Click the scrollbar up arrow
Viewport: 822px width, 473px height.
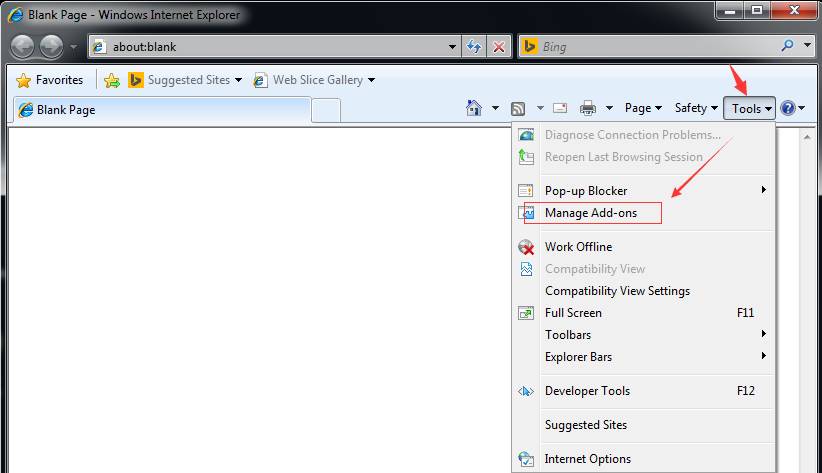[807, 136]
